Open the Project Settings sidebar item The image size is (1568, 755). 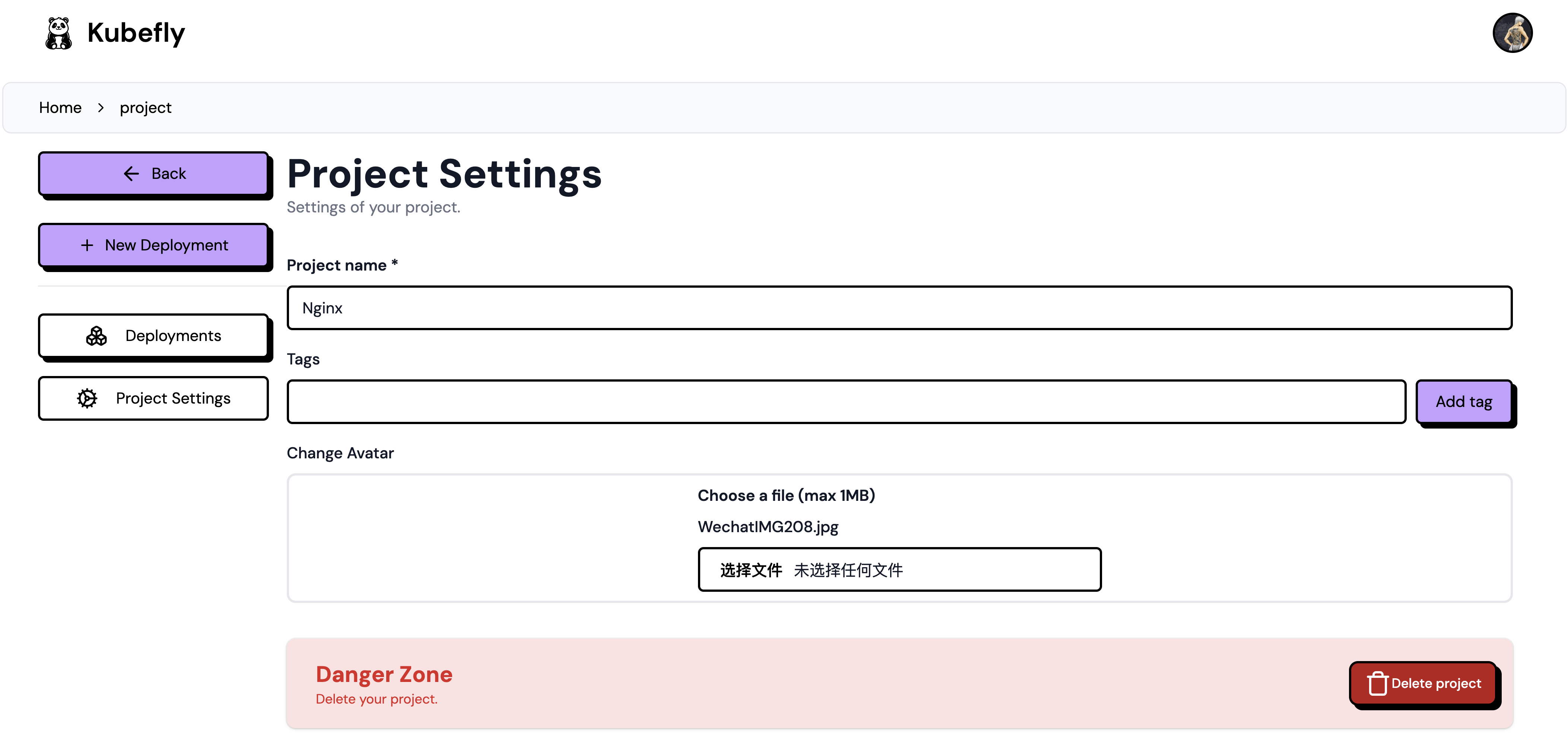153,398
